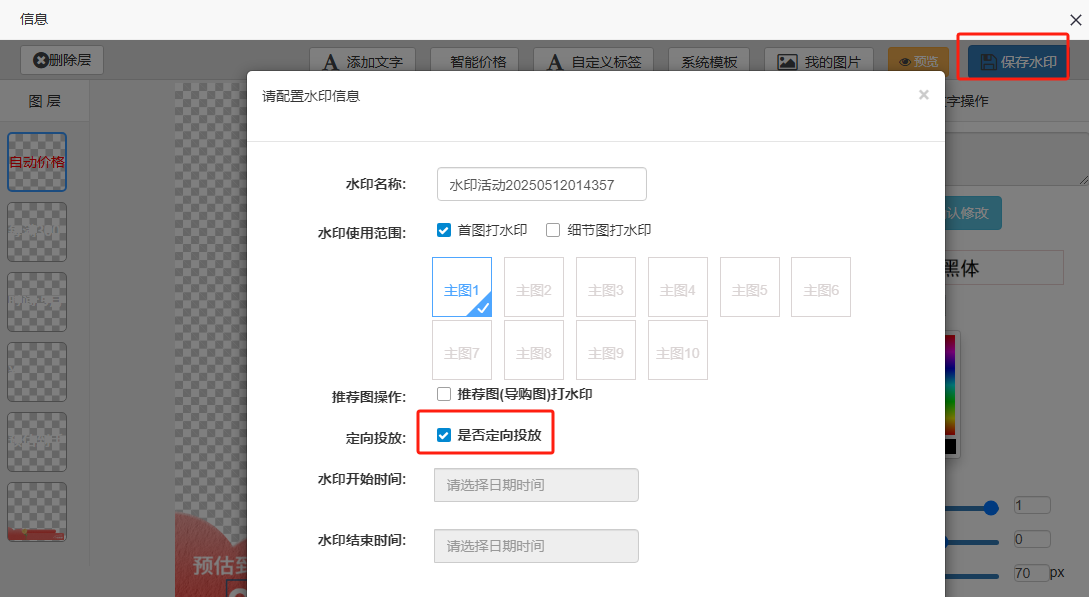Click the 预览 preview eye button
Image resolution: width=1089 pixels, height=597 pixels.
(917, 62)
